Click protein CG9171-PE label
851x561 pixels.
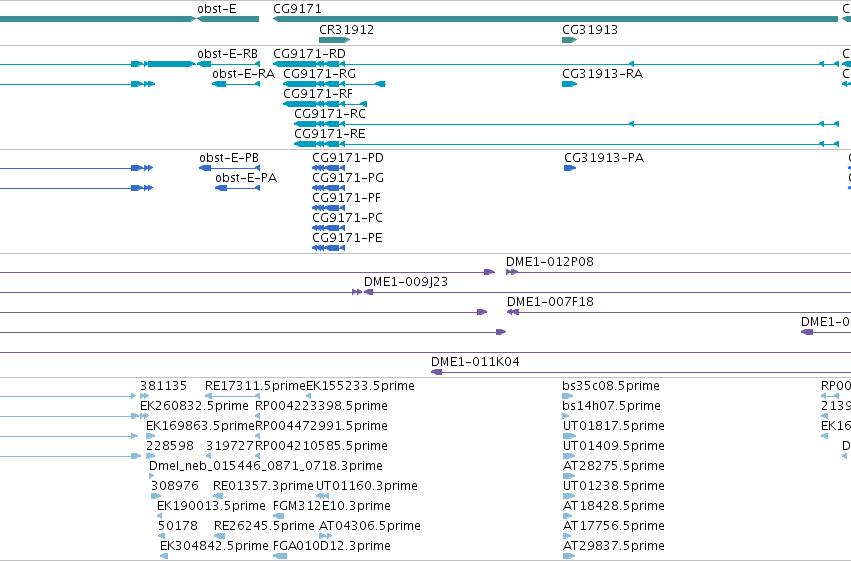pyautogui.click(x=347, y=238)
